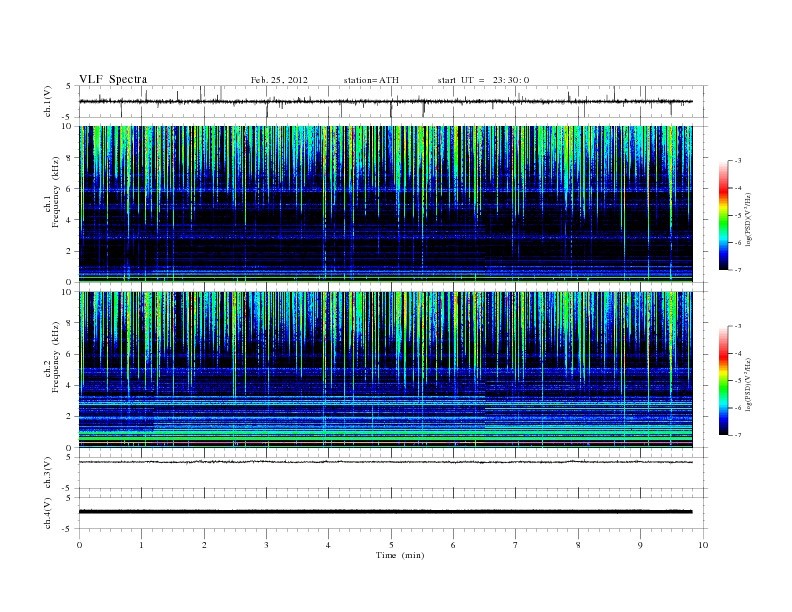Click the 'Time (min)' axis label
The image size is (792, 612).
coord(400,555)
